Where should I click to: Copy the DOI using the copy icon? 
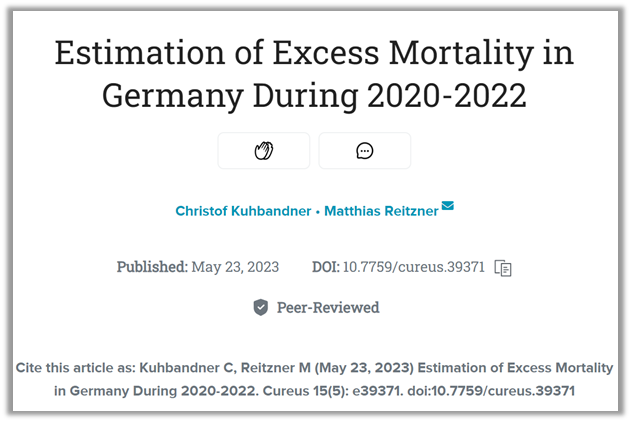pos(503,268)
